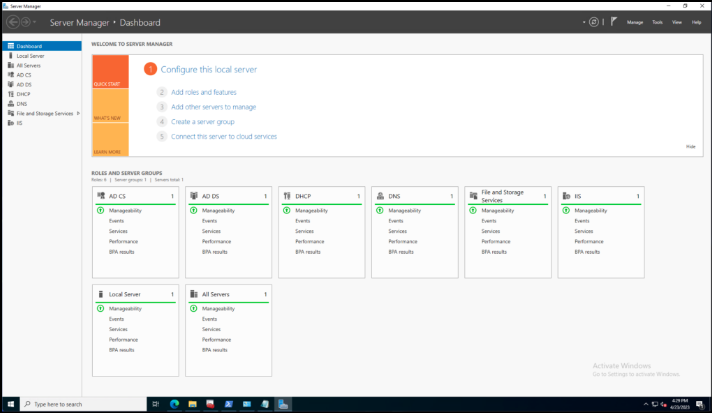
Task: Click the All Servers tile icon
Action: point(194,294)
